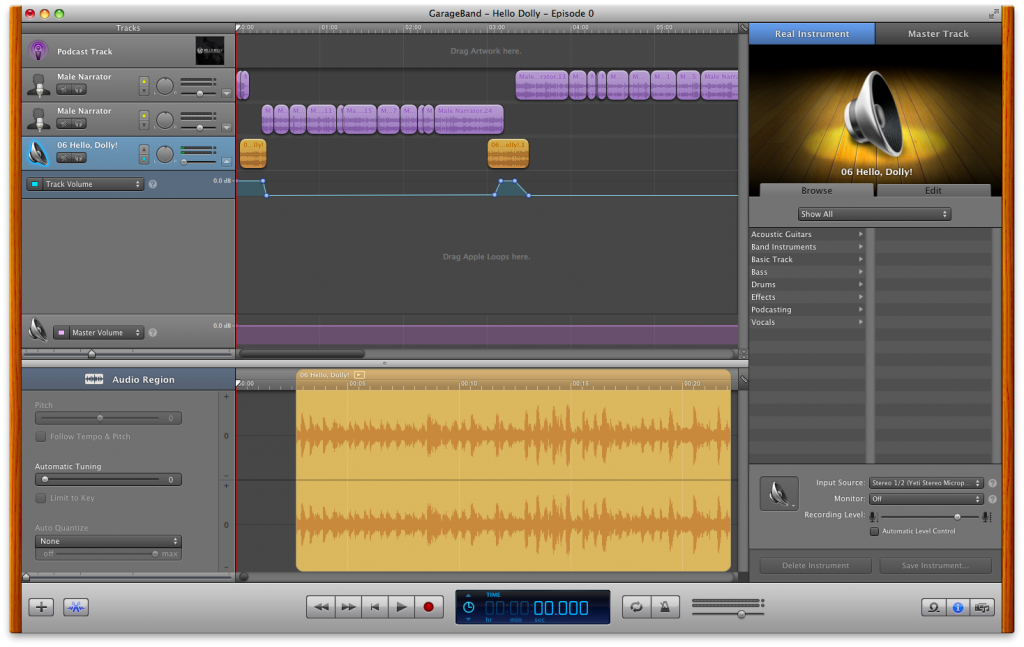Open the Loop Browser with the loop icon
This screenshot has width=1024, height=647.
pos(934,608)
